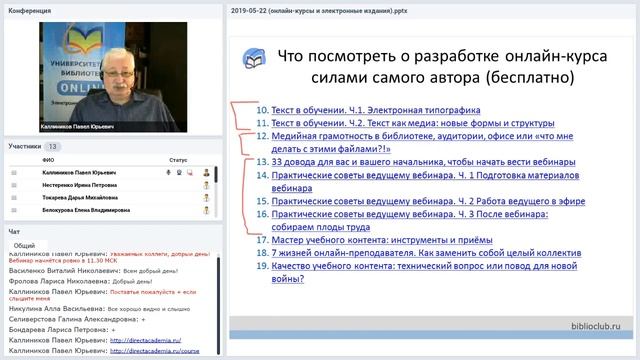
Task: Click the presenter webcam video
Action: pyautogui.click(x=113, y=77)
